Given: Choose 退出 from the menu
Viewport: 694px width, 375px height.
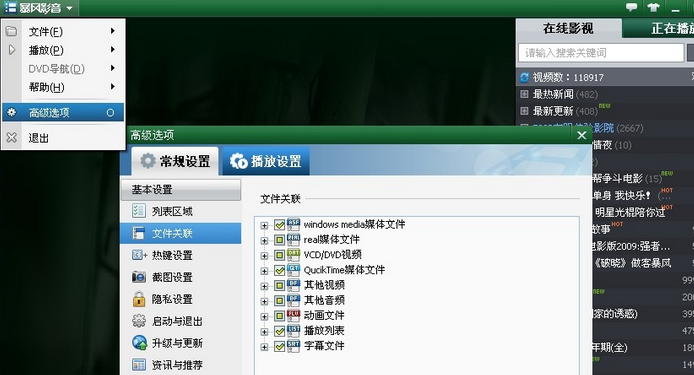Looking at the screenshot, I should pos(63,138).
